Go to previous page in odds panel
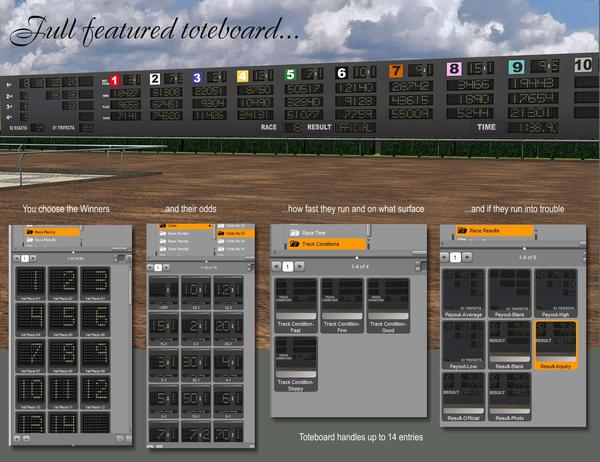 150,267
